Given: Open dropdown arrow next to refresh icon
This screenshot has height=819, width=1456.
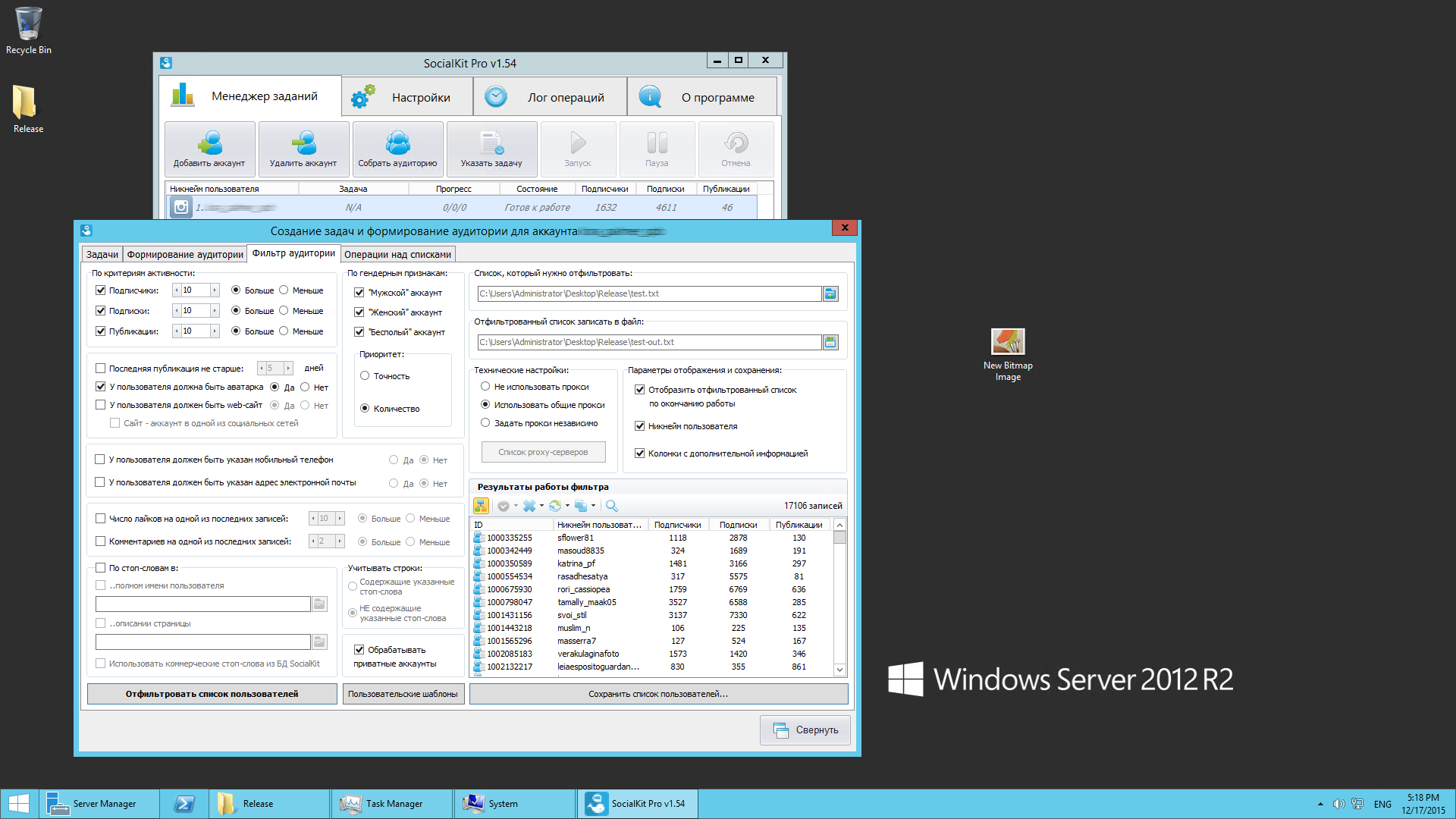Looking at the screenshot, I should click(567, 506).
